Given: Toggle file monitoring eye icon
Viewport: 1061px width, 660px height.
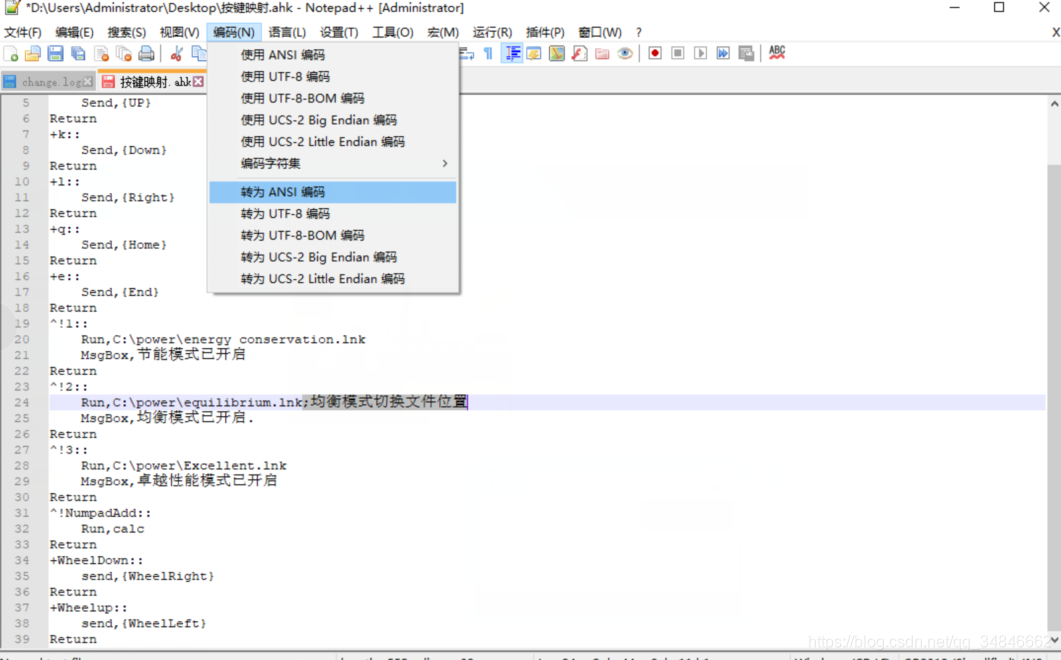Looking at the screenshot, I should coord(625,53).
